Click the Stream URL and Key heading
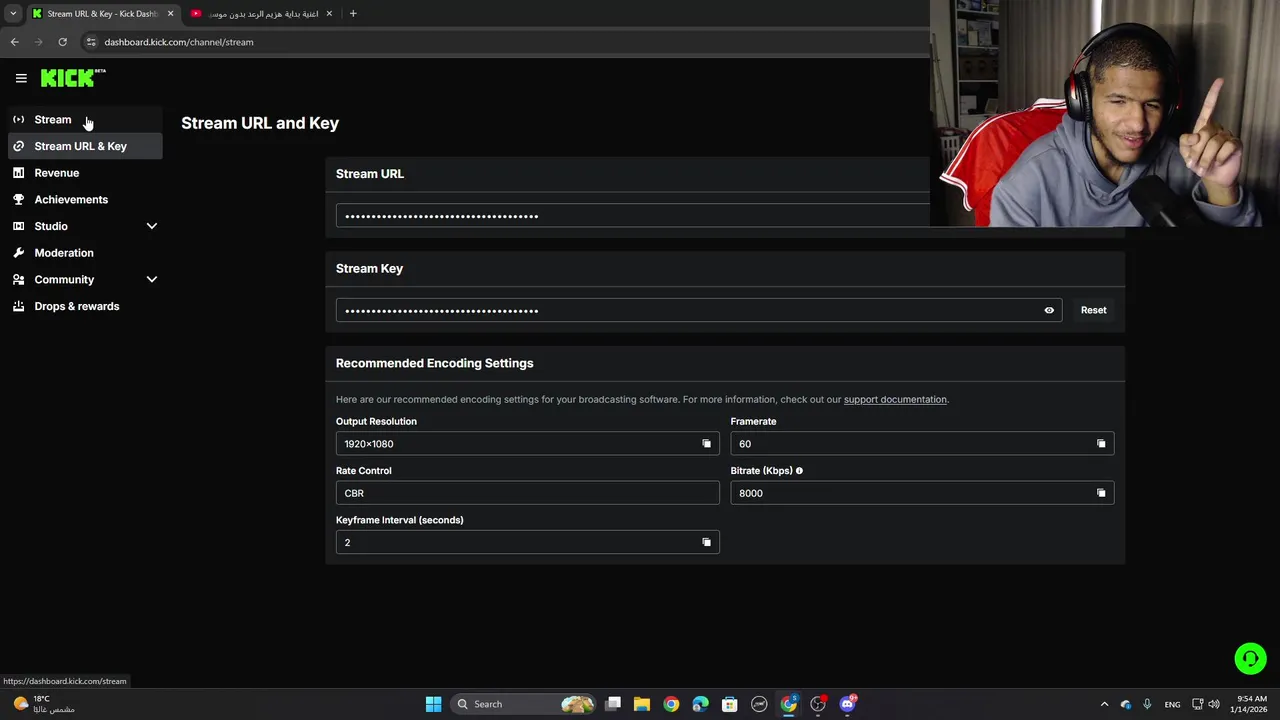 260,123
